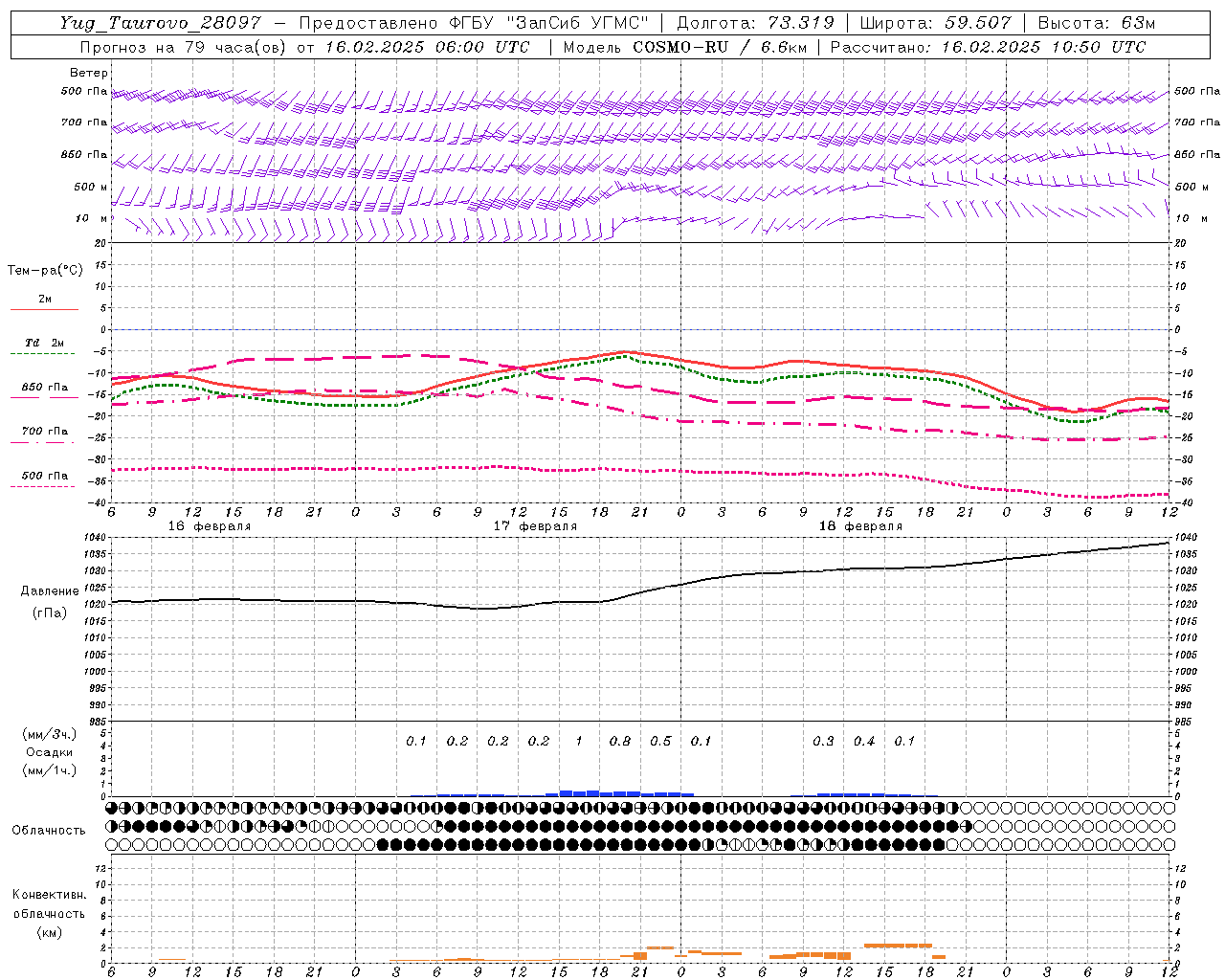Click the (мм/3ч.) precipitation unit label
This screenshot has height=980, width=1225.
point(50,734)
